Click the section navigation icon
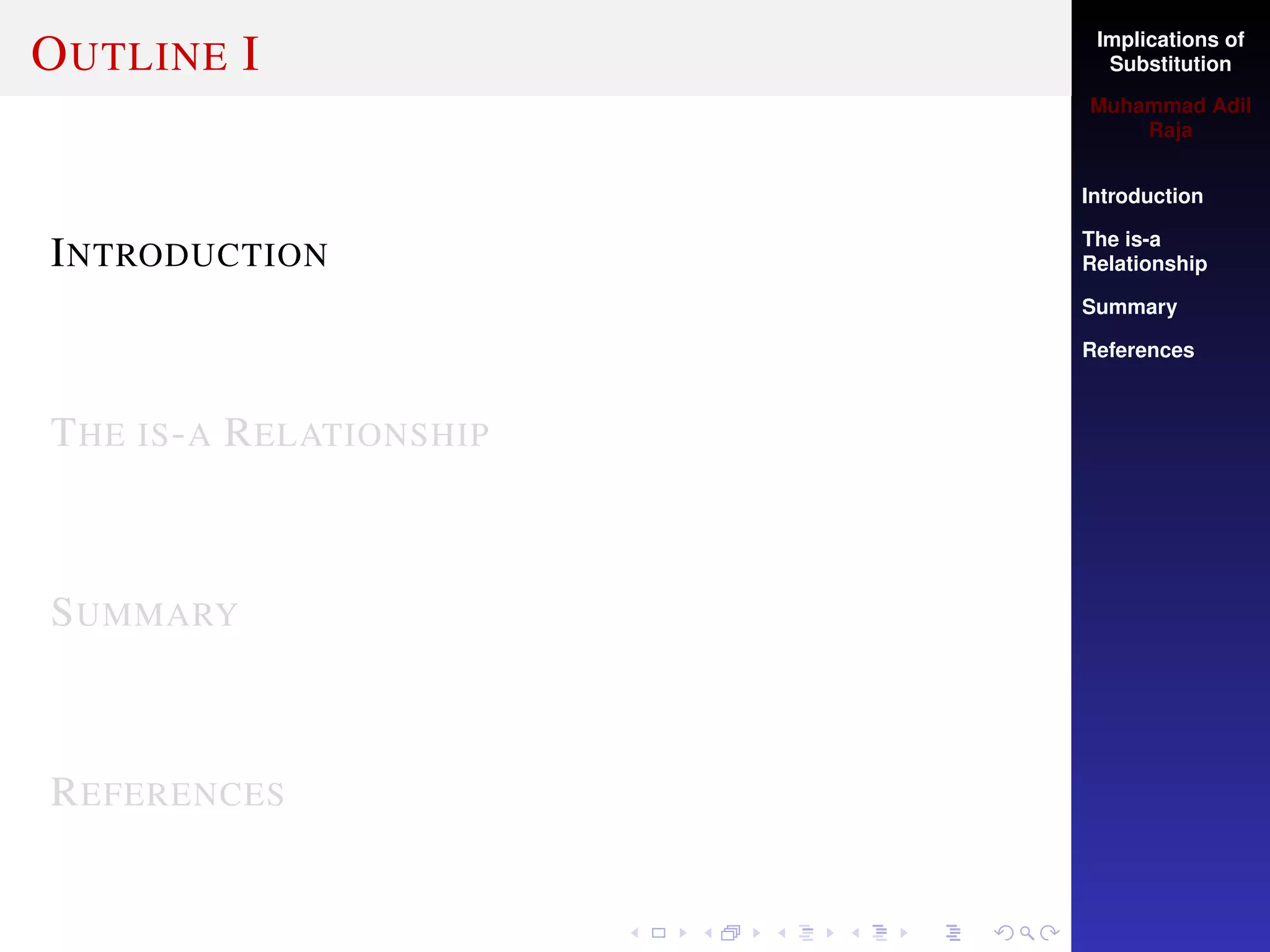This screenshot has width=1270, height=952. (880, 933)
